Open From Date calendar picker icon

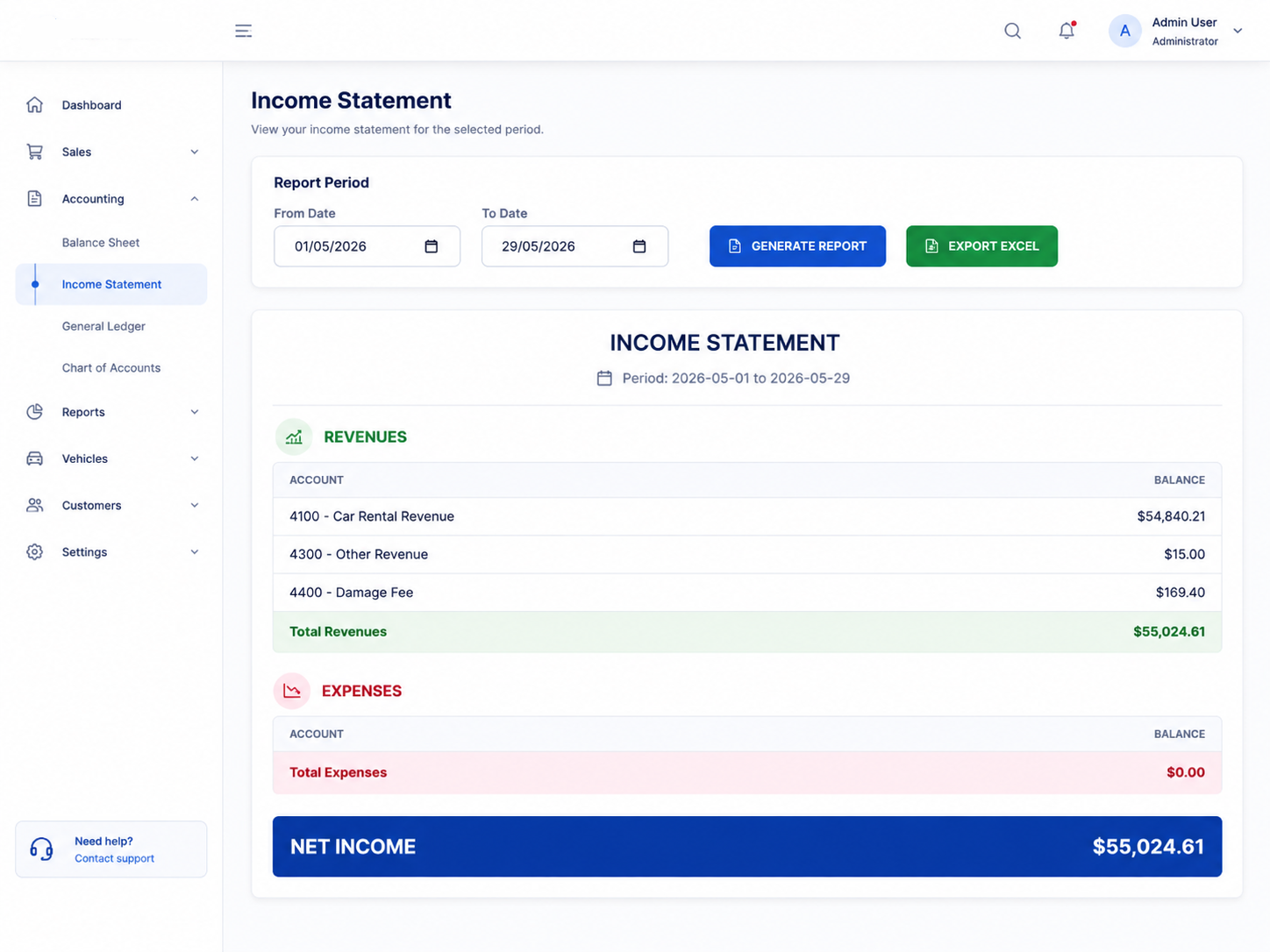tap(432, 246)
